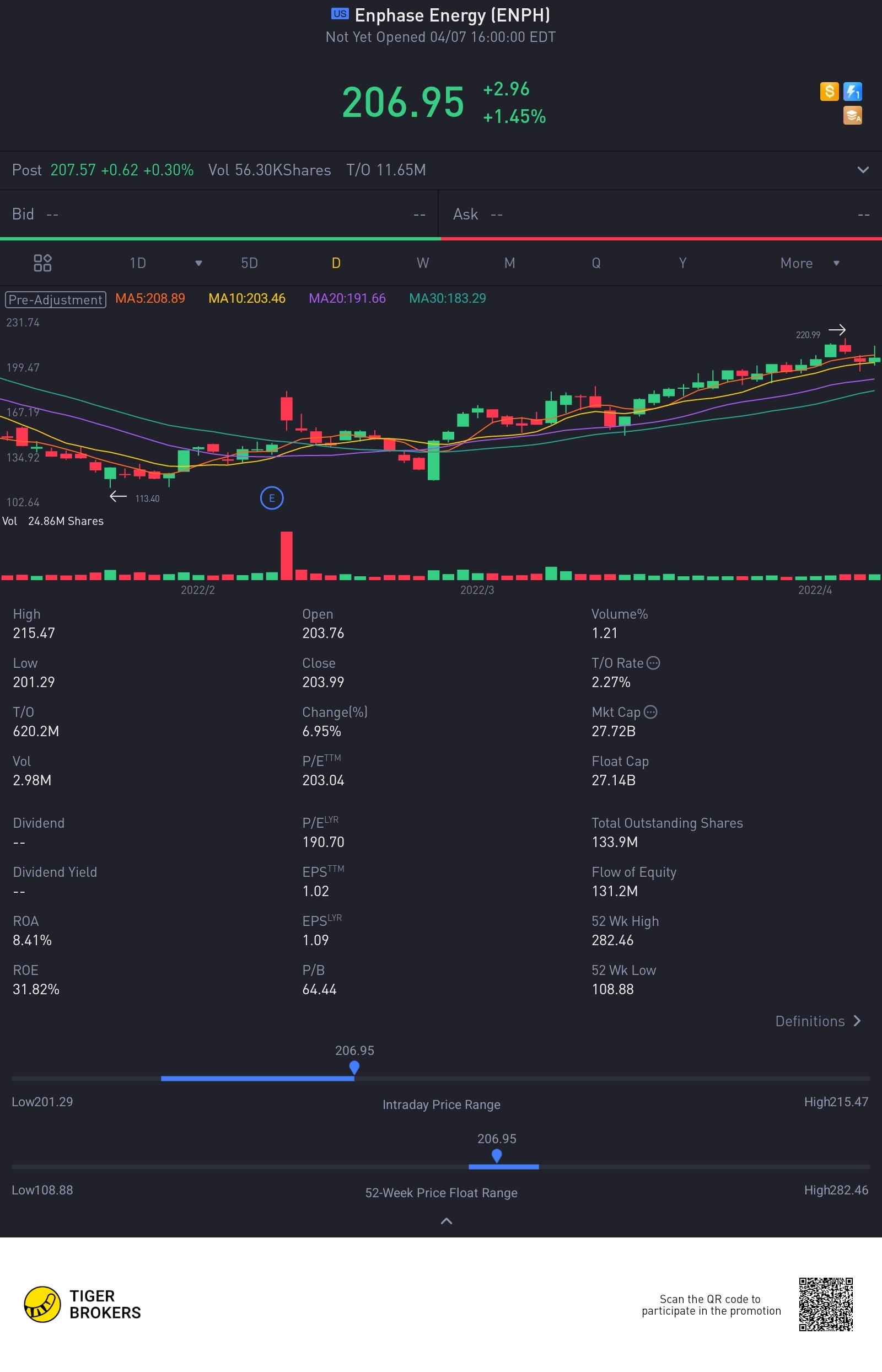Tap the 2022/3 date axis label
882x1372 pixels.
pos(477,589)
